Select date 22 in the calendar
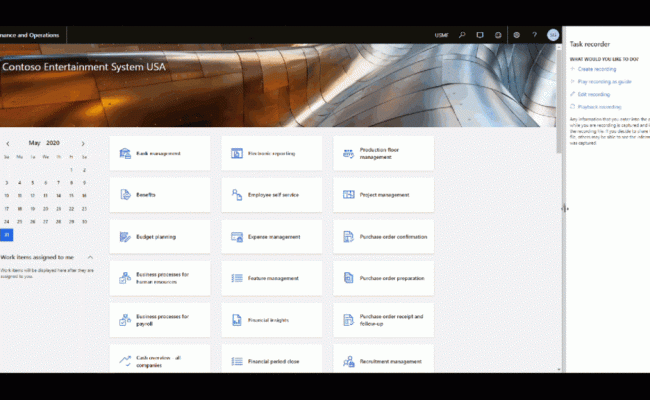This screenshot has height=400, width=650. (71, 209)
